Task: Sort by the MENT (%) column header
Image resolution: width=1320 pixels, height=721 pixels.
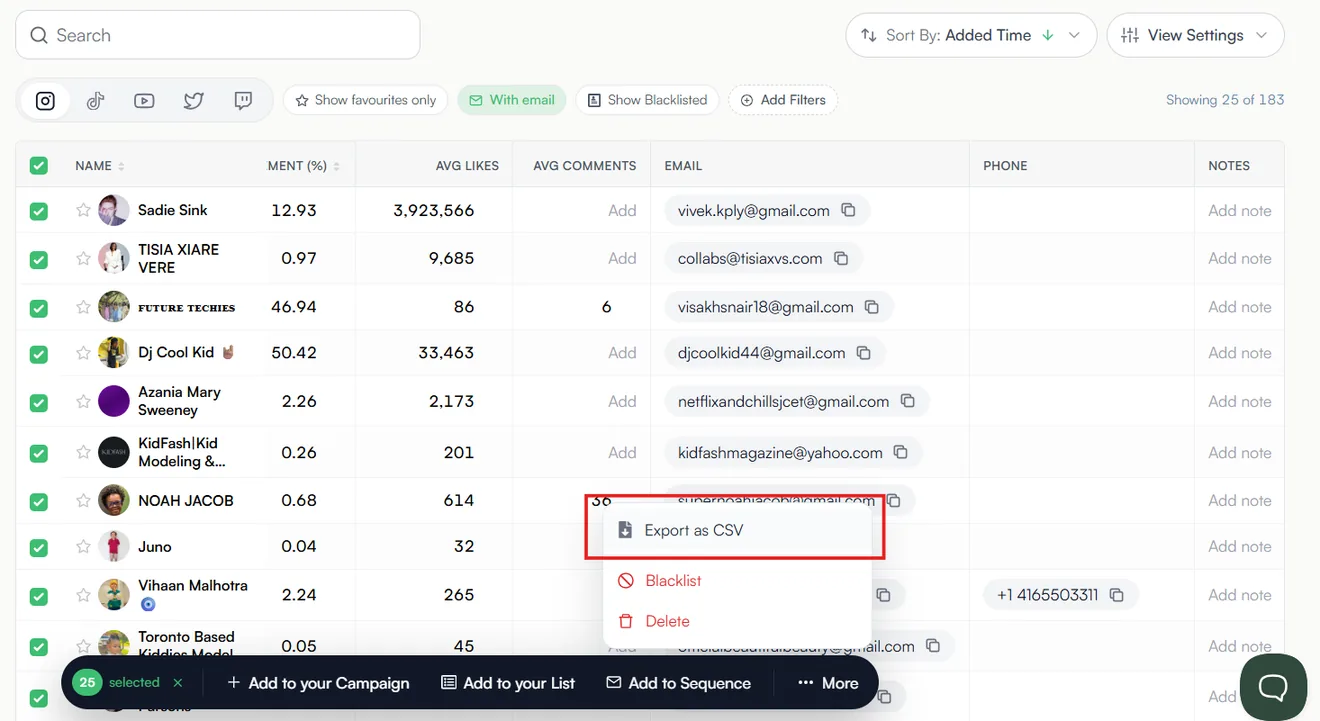Action: coord(303,166)
